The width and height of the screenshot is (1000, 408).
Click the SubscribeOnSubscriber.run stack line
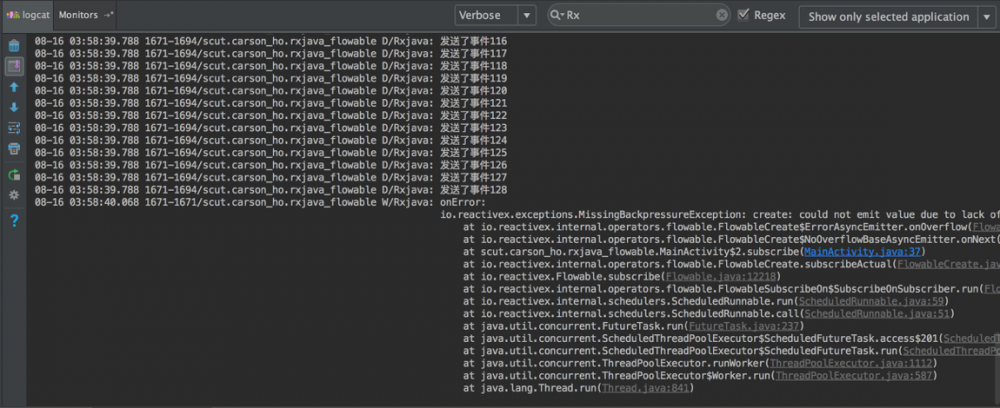(x=732, y=289)
